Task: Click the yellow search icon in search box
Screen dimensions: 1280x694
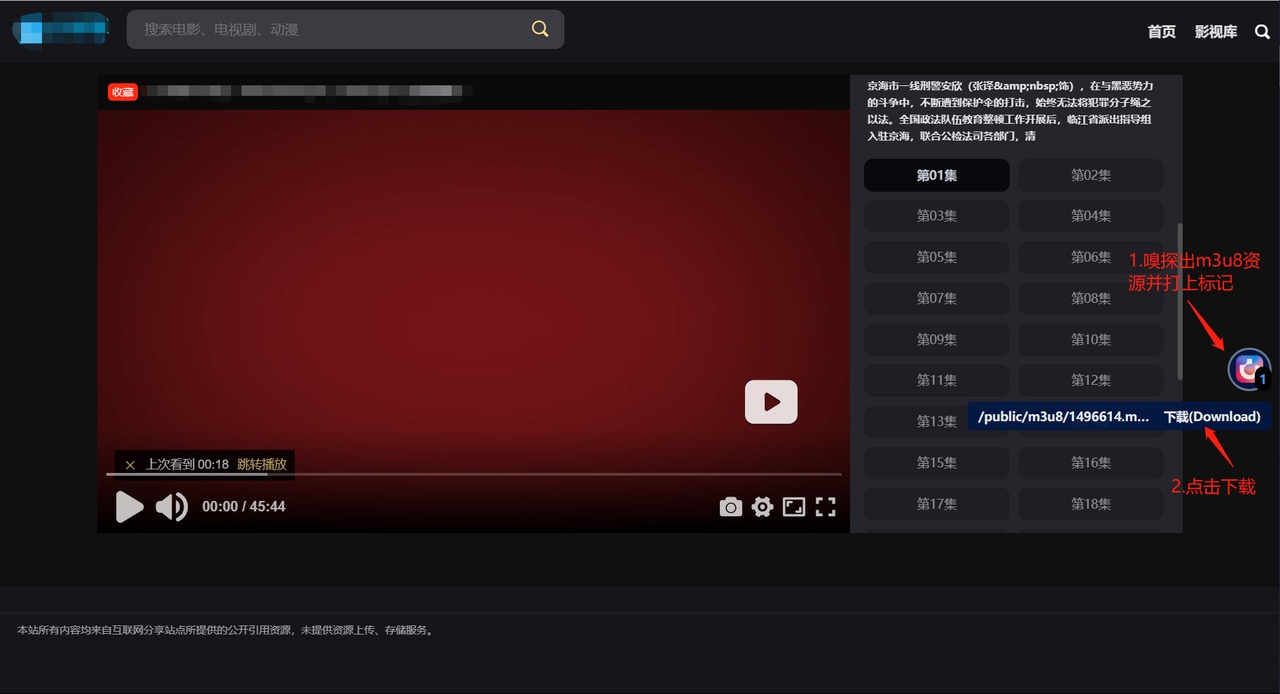Action: pos(540,29)
